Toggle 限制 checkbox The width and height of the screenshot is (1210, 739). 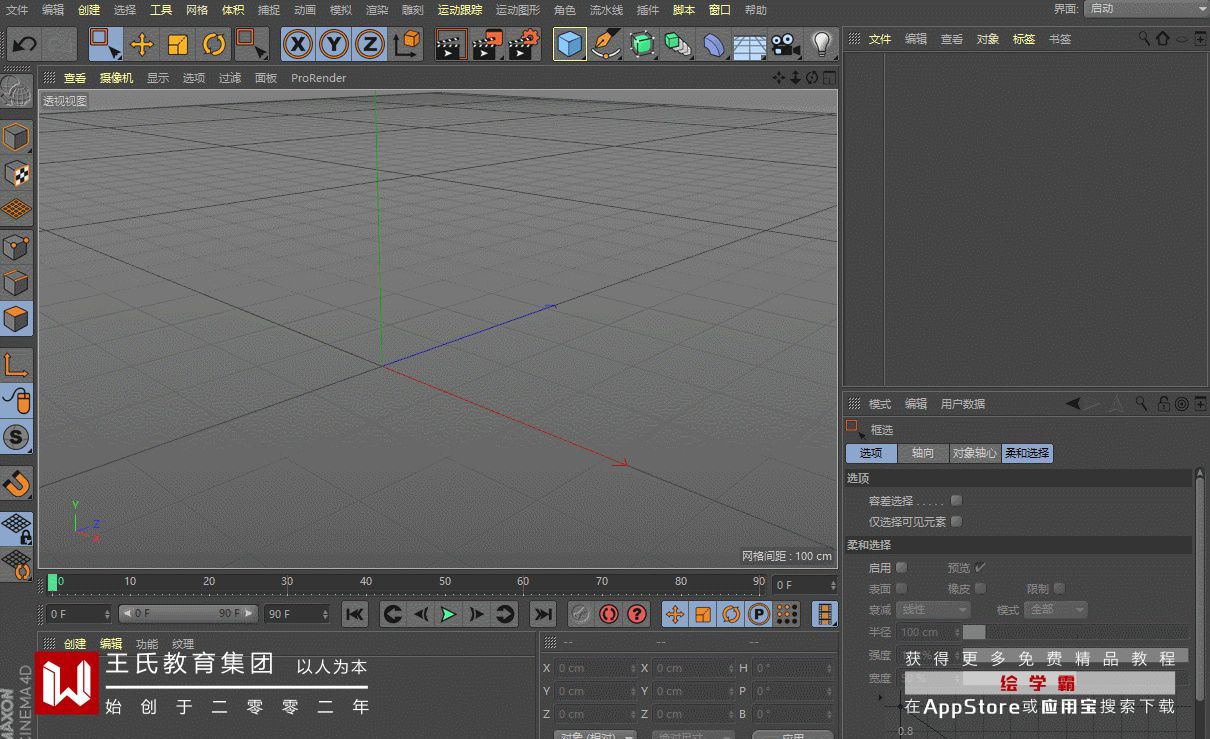click(1059, 588)
